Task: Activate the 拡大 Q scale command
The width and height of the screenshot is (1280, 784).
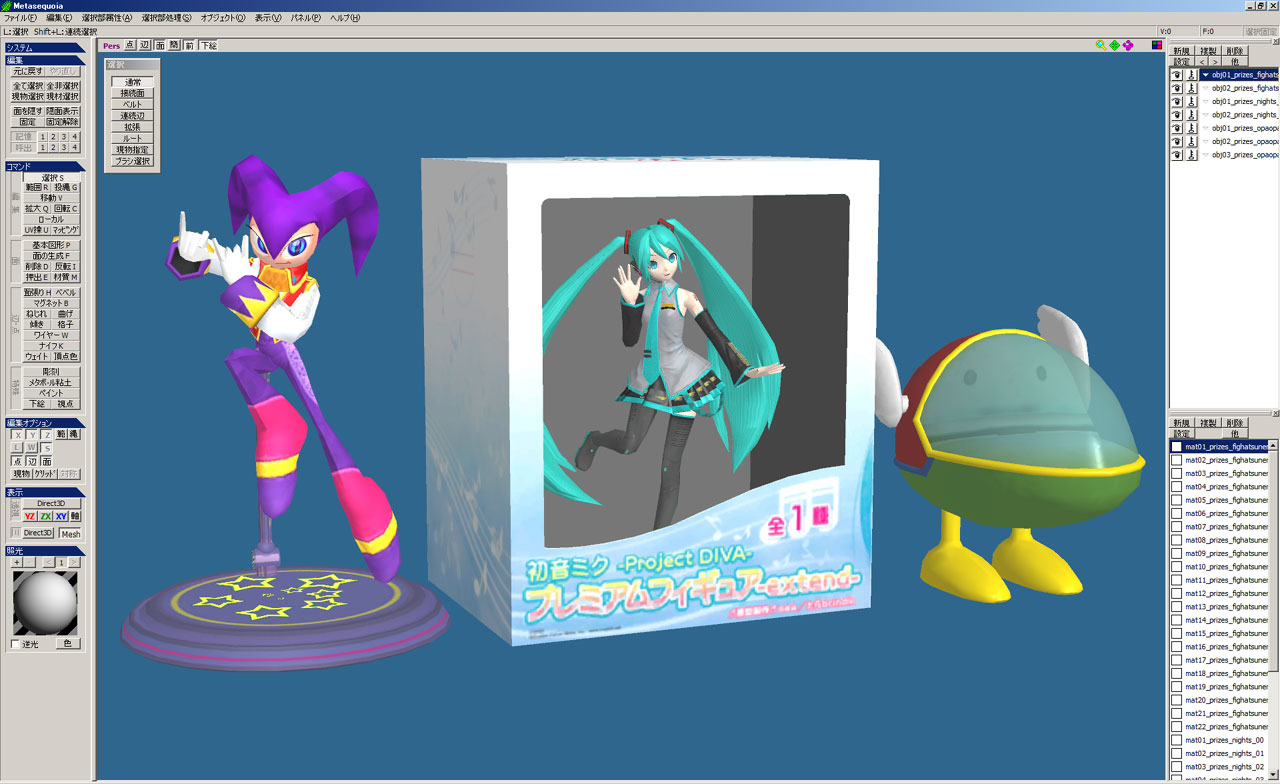Action: pyautogui.click(x=37, y=209)
